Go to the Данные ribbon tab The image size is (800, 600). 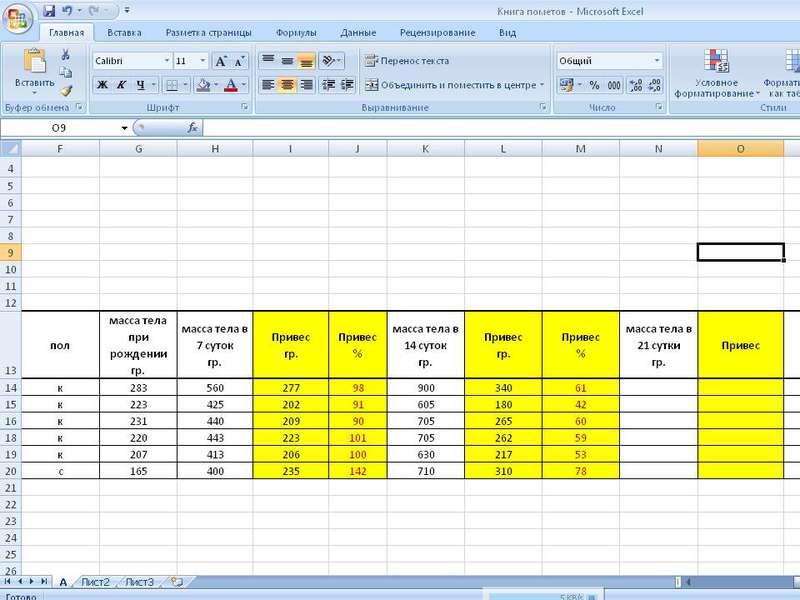pyautogui.click(x=358, y=33)
